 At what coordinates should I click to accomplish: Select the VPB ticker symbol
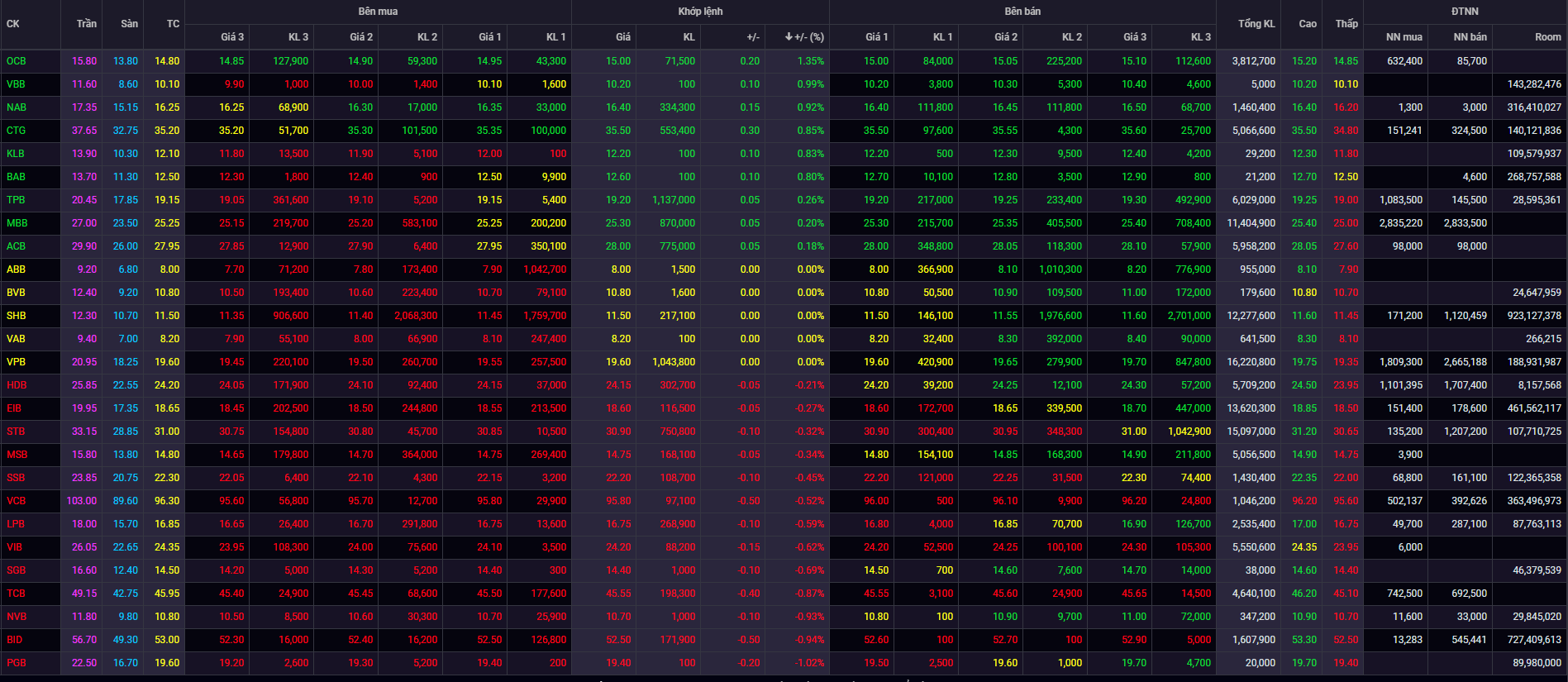tap(16, 362)
